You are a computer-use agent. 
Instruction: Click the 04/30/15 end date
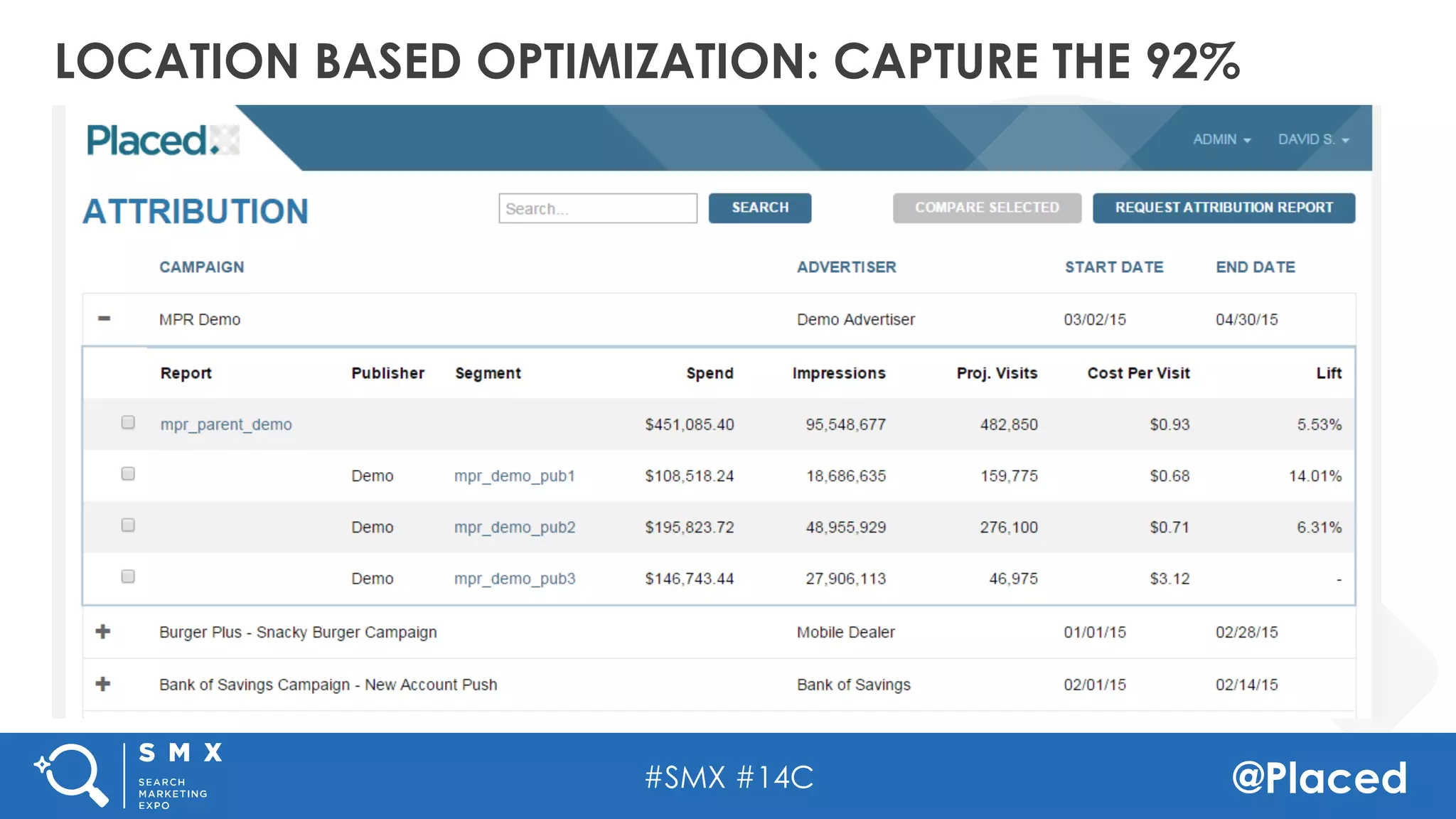coord(1247,319)
